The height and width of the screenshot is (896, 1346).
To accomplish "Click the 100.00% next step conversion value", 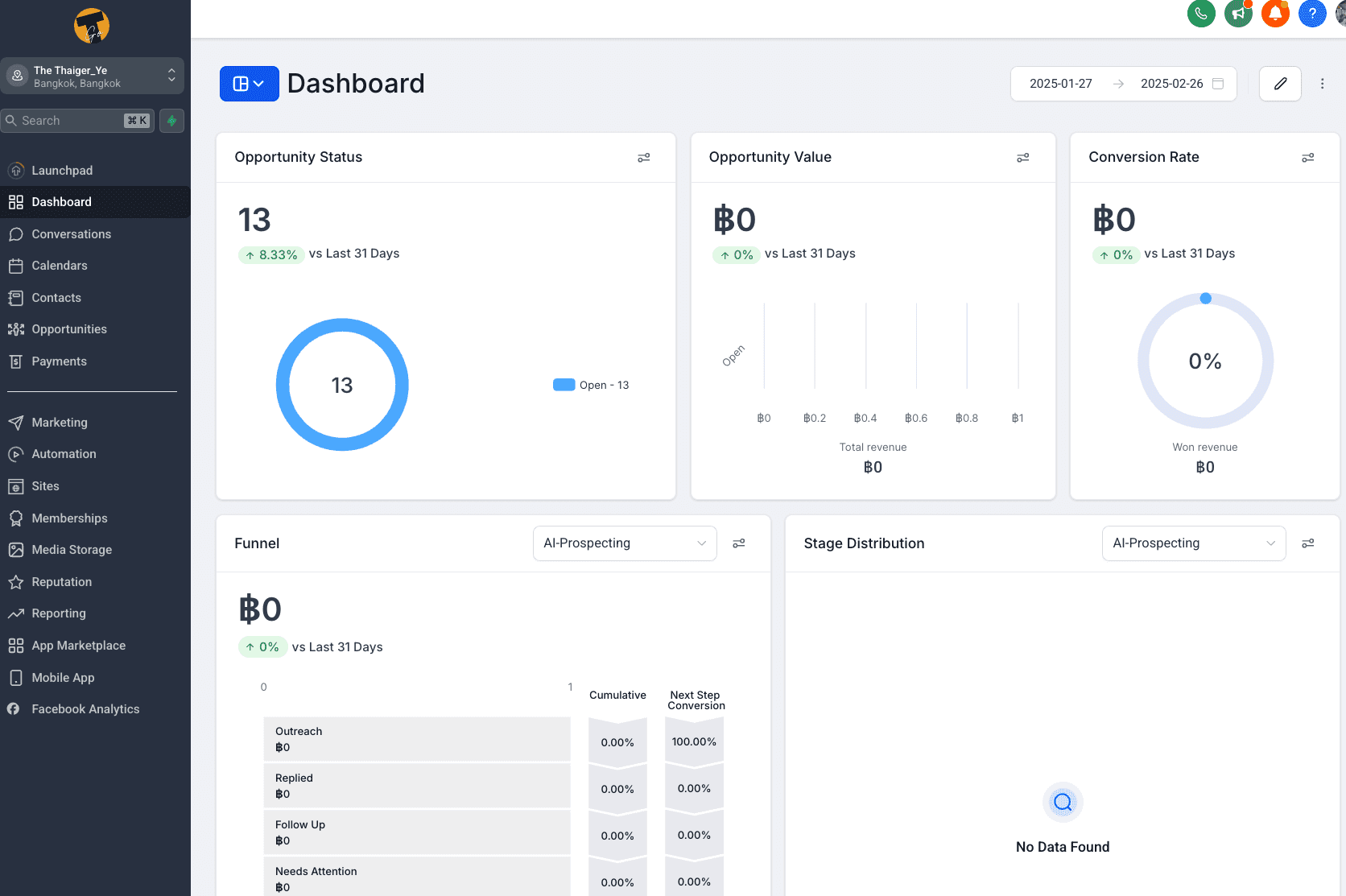I will coord(694,741).
